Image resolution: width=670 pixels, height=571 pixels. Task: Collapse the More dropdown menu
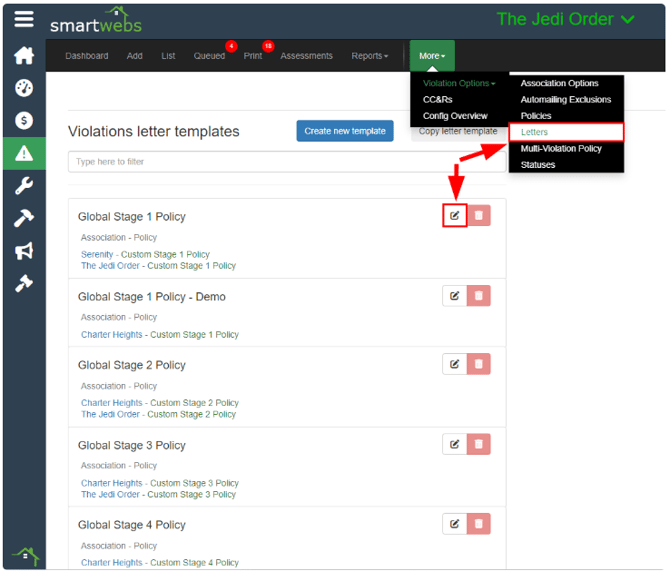pos(432,56)
